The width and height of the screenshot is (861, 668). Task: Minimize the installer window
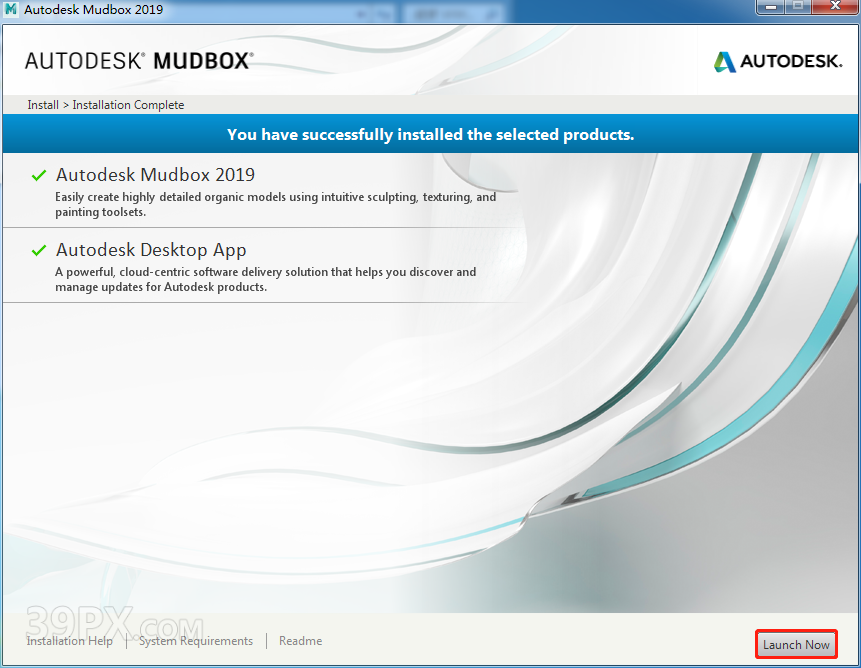[x=769, y=8]
